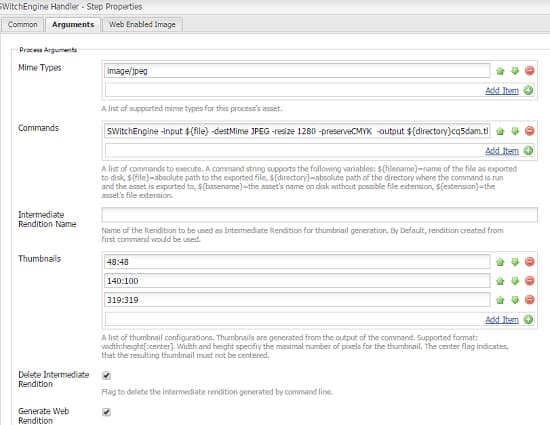Viewport: 550px width, 425px height.
Task: Switch to the Common tab
Action: tap(22, 25)
